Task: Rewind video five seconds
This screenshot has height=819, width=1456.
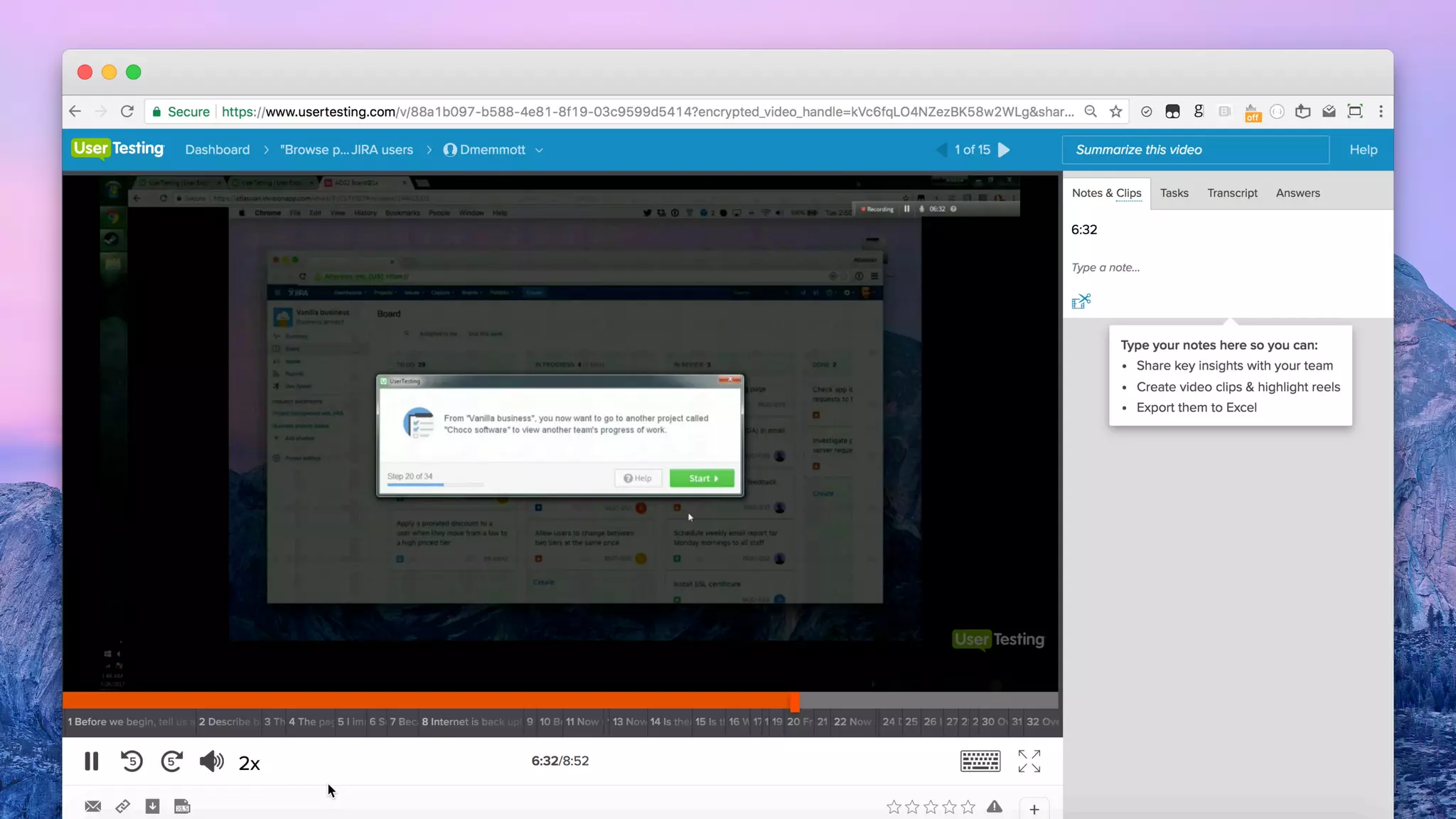Action: point(132,761)
